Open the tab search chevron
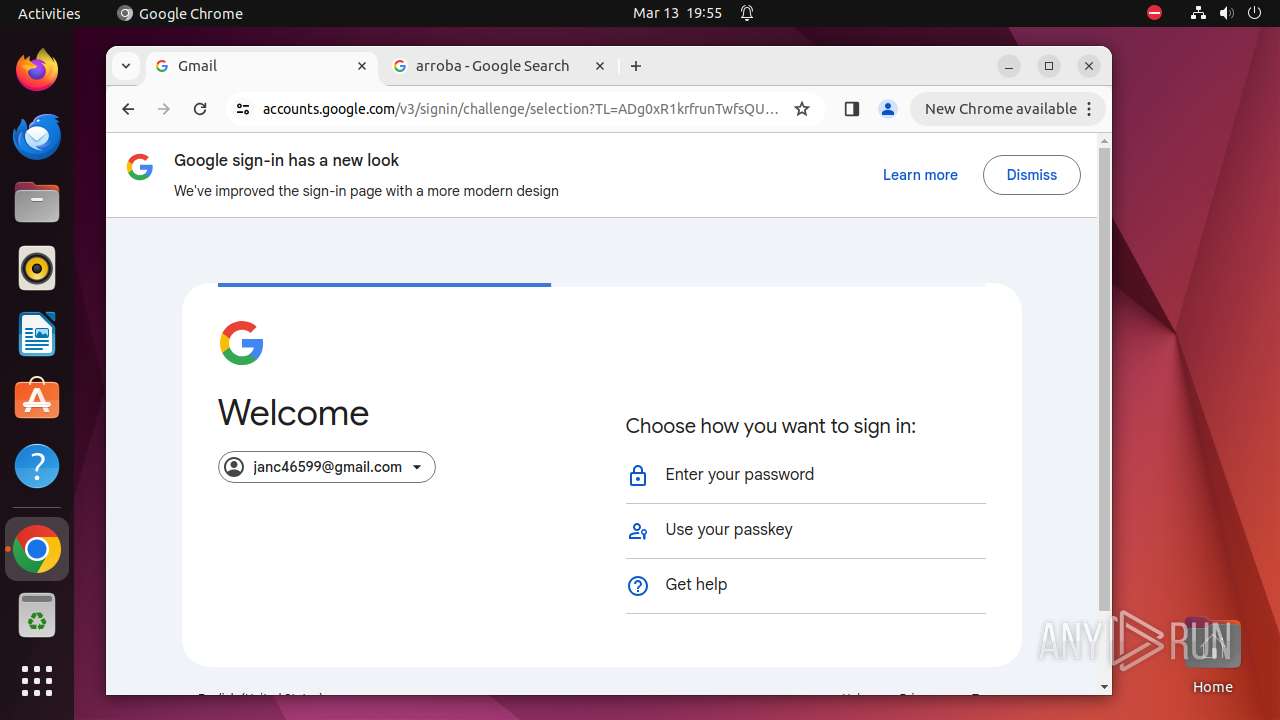Image resolution: width=1280 pixels, height=720 pixels. (126, 66)
